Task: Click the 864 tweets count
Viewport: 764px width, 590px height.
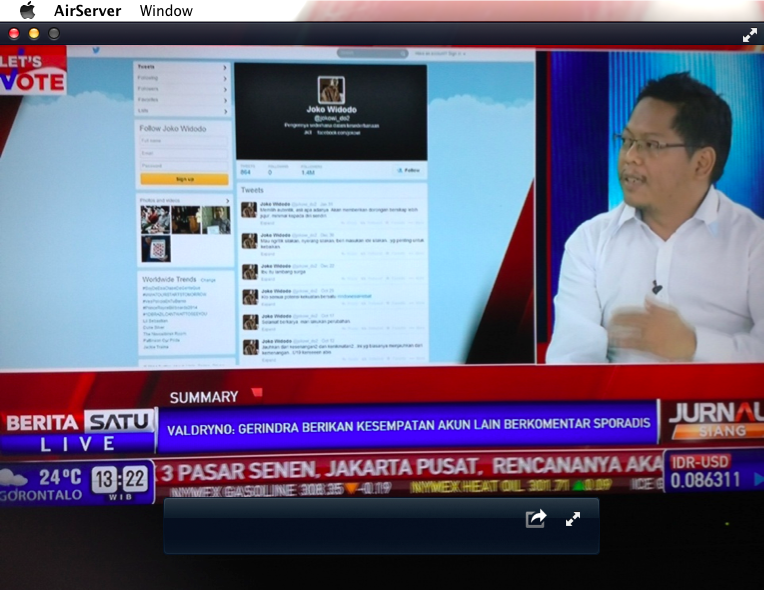Action: [x=246, y=172]
